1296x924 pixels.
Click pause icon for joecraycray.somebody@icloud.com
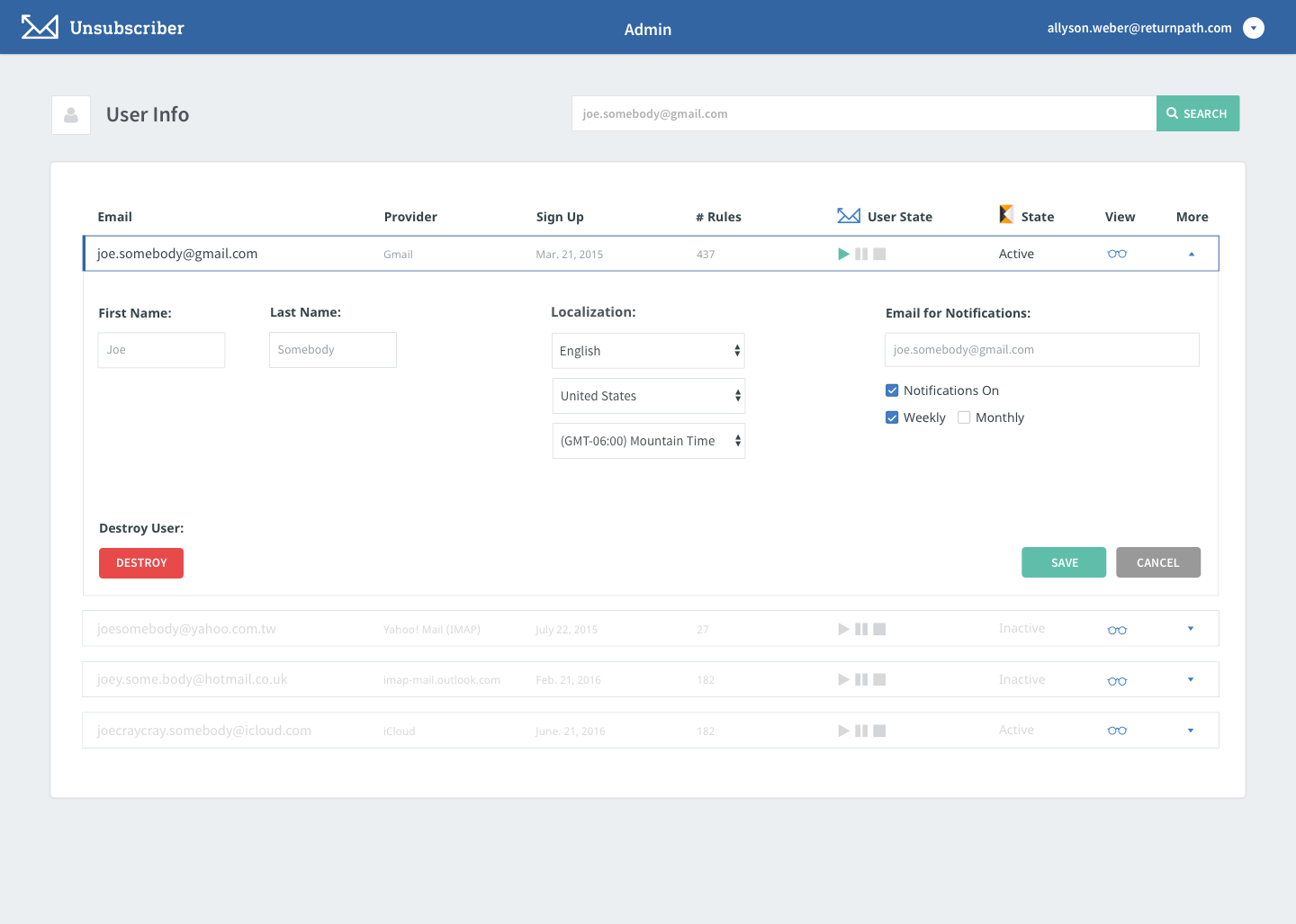point(861,731)
